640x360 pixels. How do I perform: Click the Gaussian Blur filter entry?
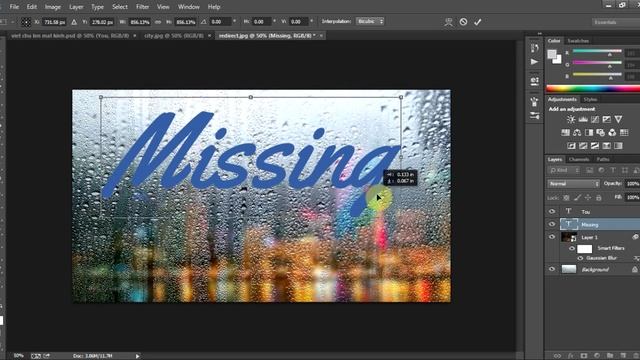click(x=601, y=258)
